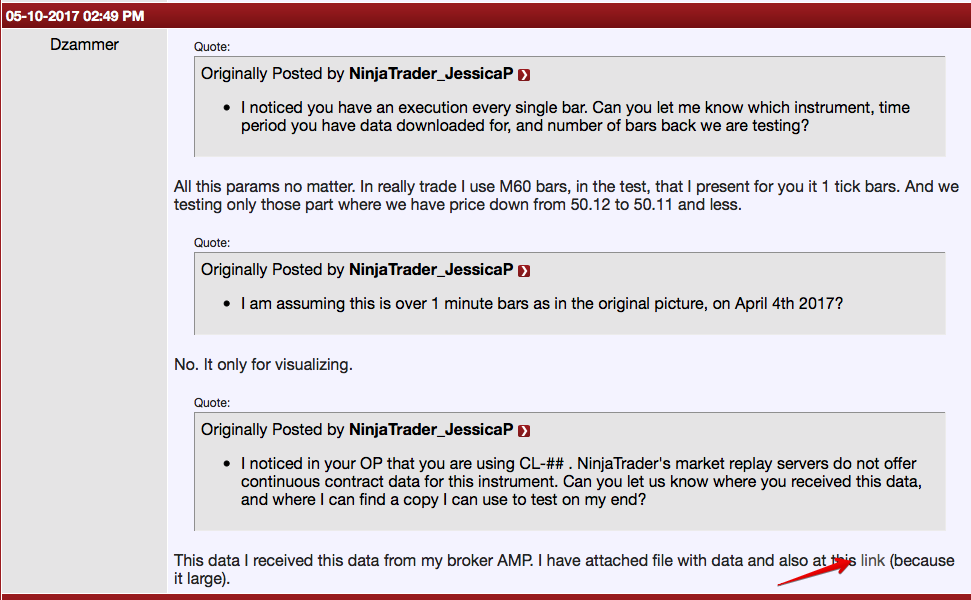Click the "CL-##" instrument text in the quote
971x600 pixels.
pyautogui.click(x=590, y=464)
